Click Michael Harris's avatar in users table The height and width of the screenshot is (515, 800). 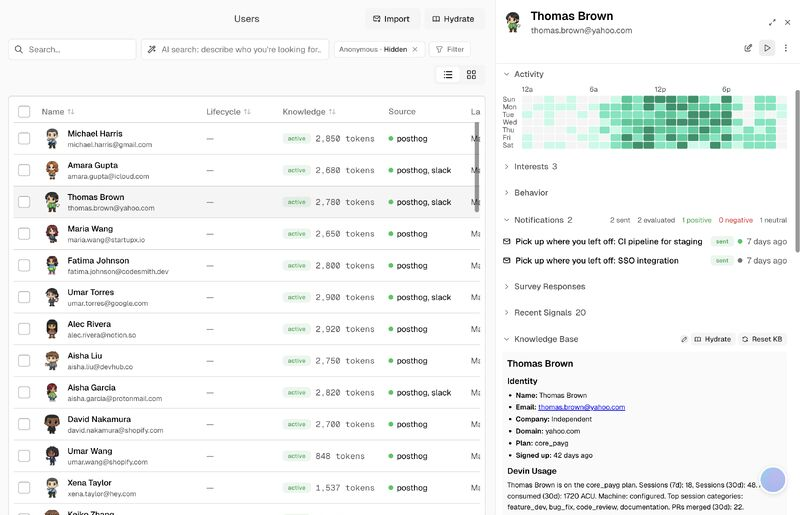coord(52,139)
